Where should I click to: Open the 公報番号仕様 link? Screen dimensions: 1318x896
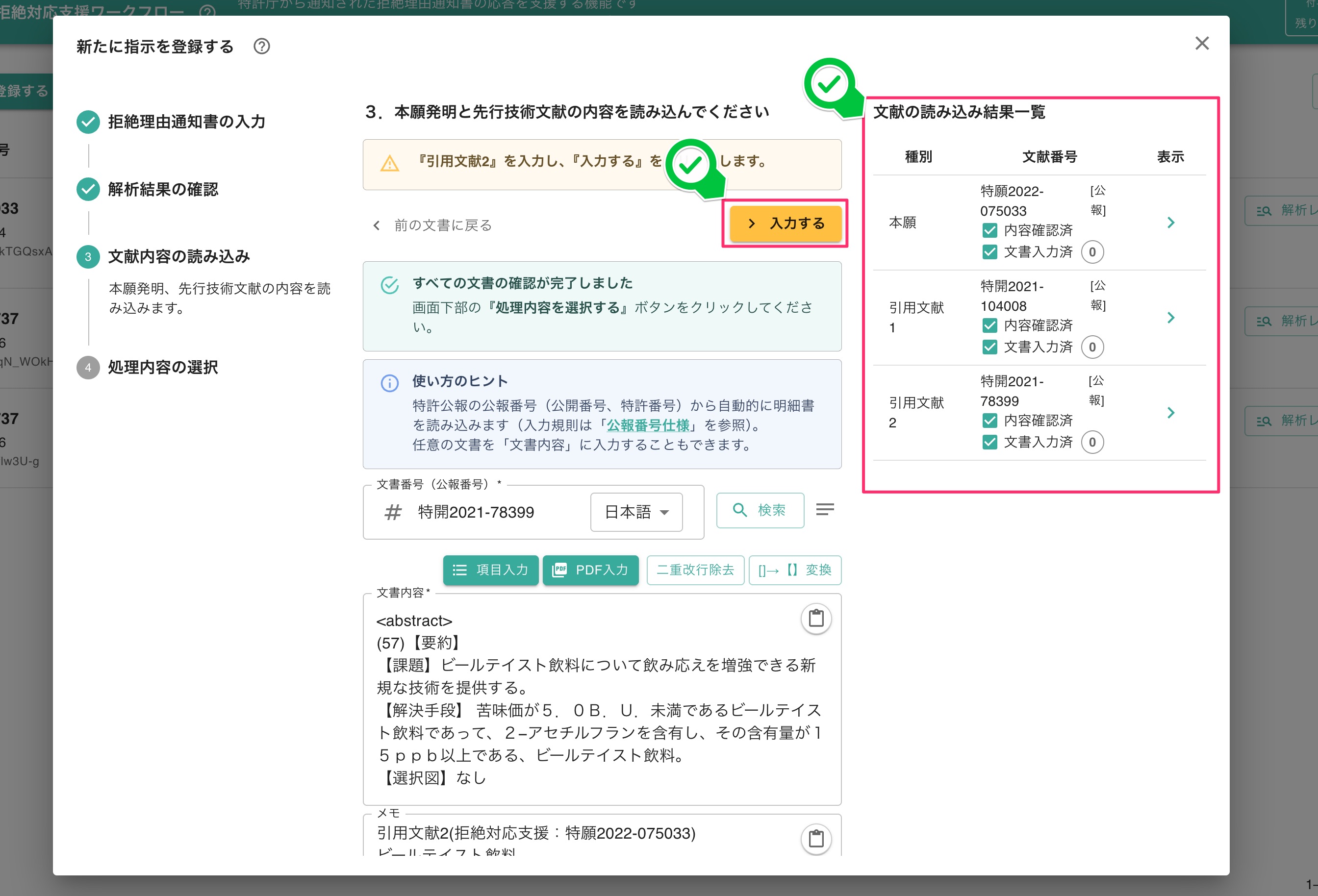[x=648, y=425]
